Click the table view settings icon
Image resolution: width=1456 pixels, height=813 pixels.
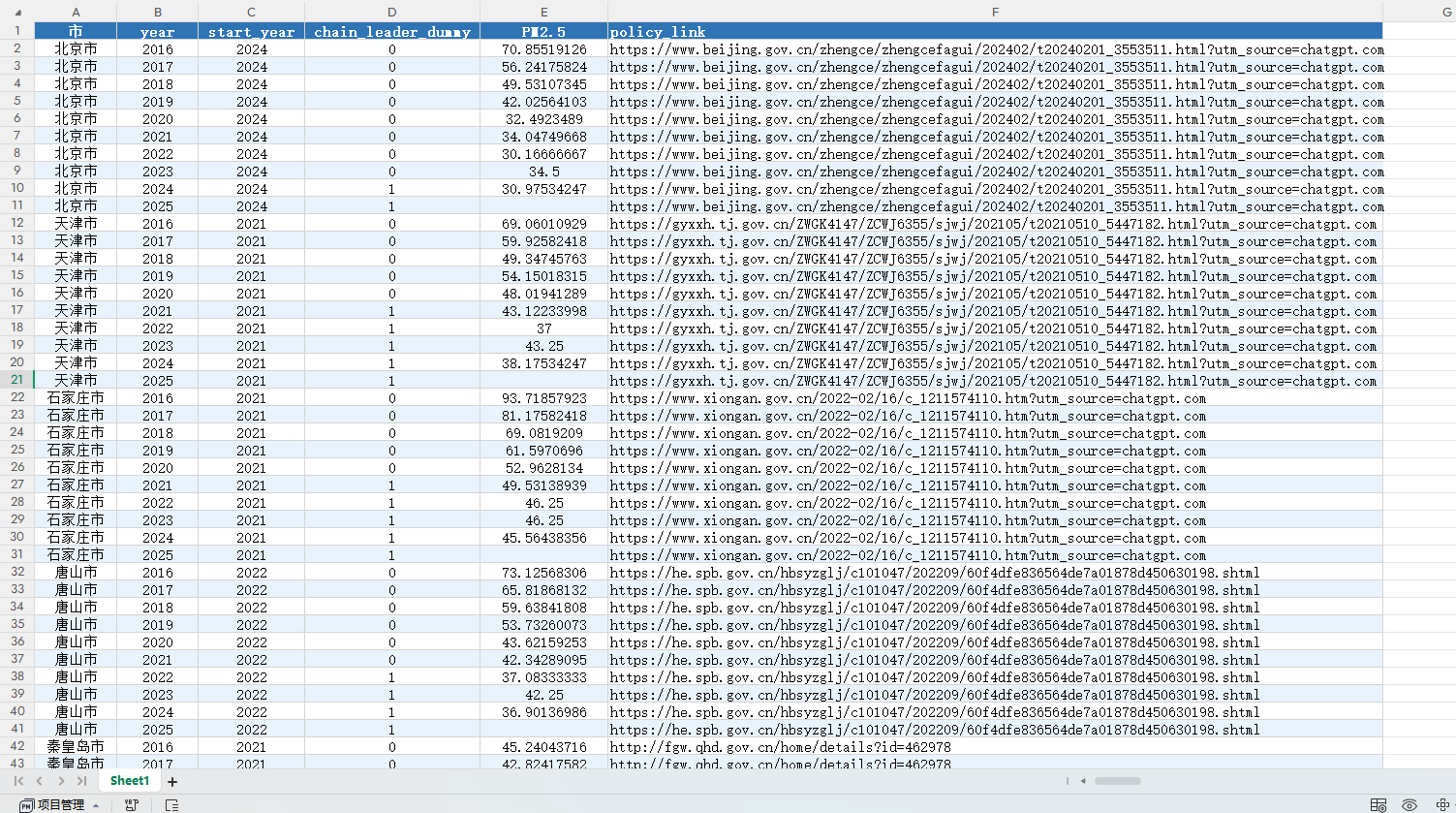pyautogui.click(x=1378, y=804)
